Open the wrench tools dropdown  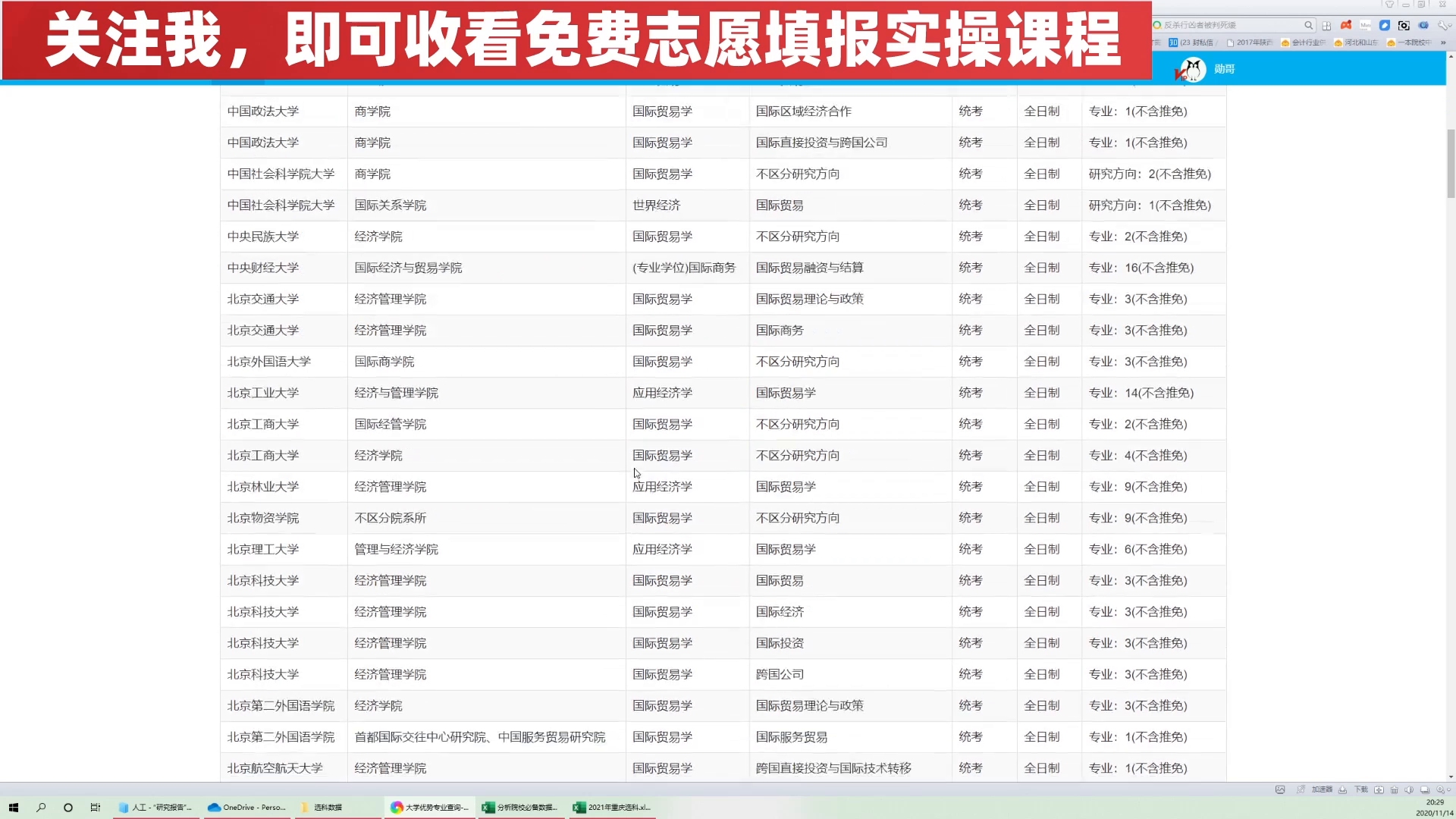tap(1445, 25)
